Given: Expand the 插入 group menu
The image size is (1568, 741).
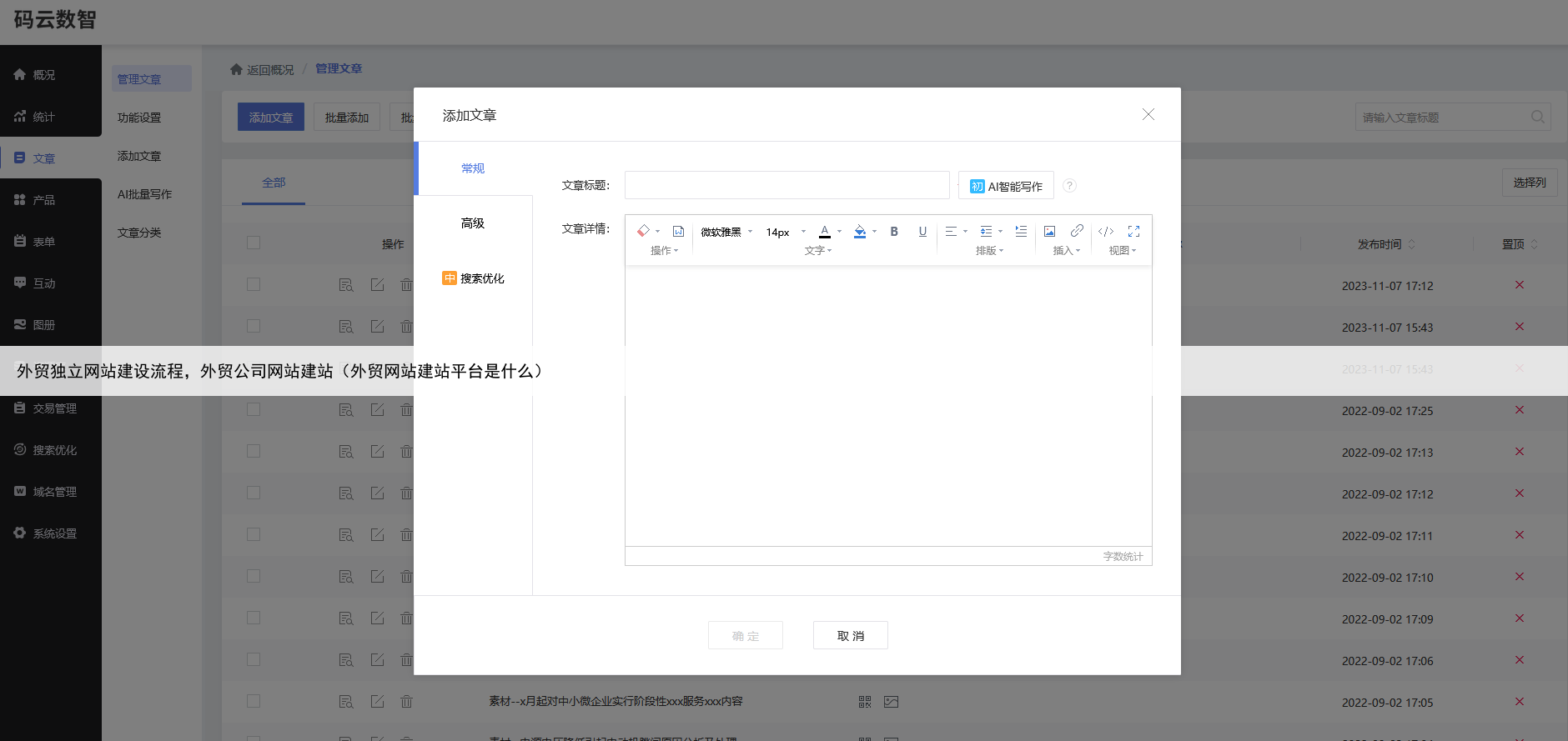Looking at the screenshot, I should point(1066,251).
